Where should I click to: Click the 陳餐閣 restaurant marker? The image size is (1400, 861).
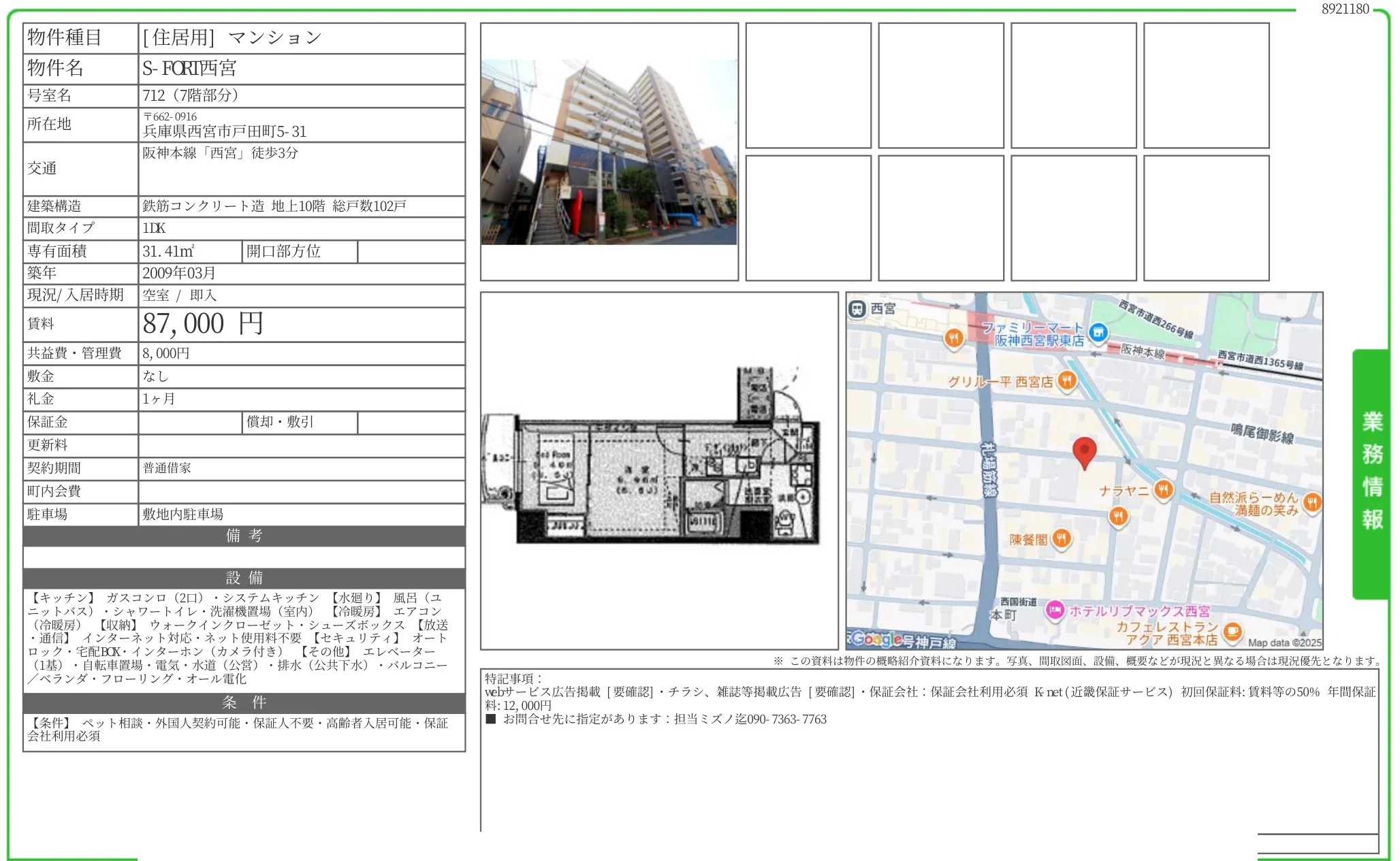pyautogui.click(x=1061, y=539)
